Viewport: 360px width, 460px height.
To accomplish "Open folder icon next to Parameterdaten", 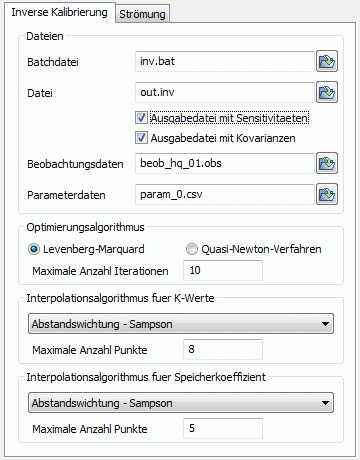I will coord(327,194).
